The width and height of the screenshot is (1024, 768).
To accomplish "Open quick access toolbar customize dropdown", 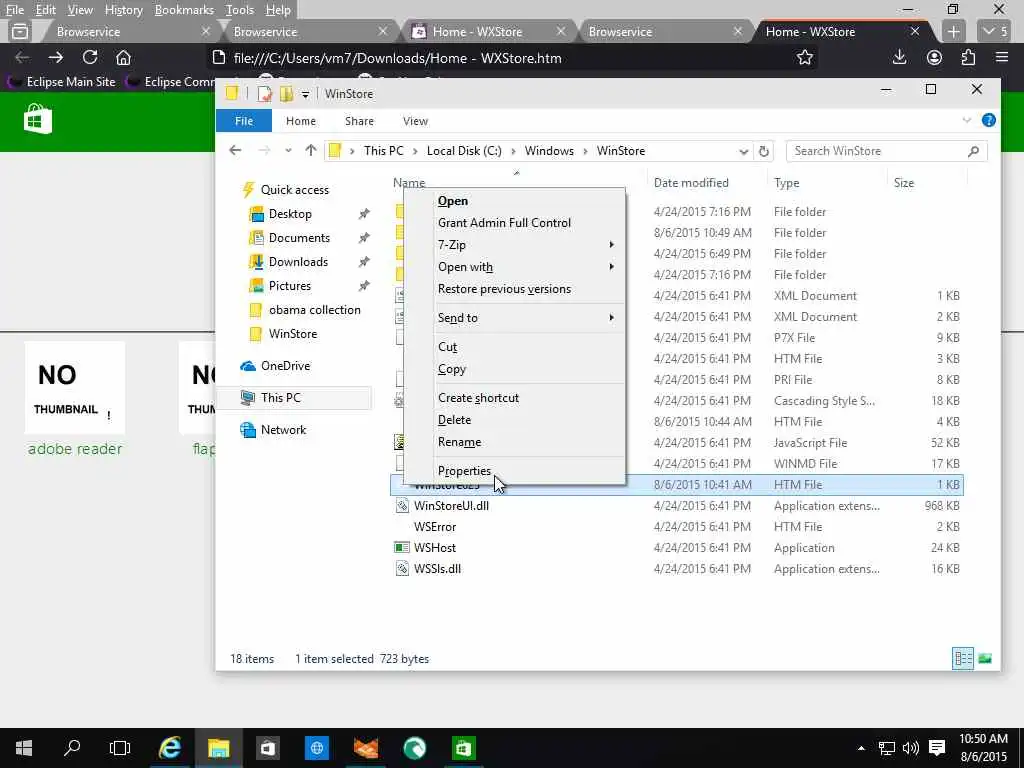I will pyautogui.click(x=305, y=94).
